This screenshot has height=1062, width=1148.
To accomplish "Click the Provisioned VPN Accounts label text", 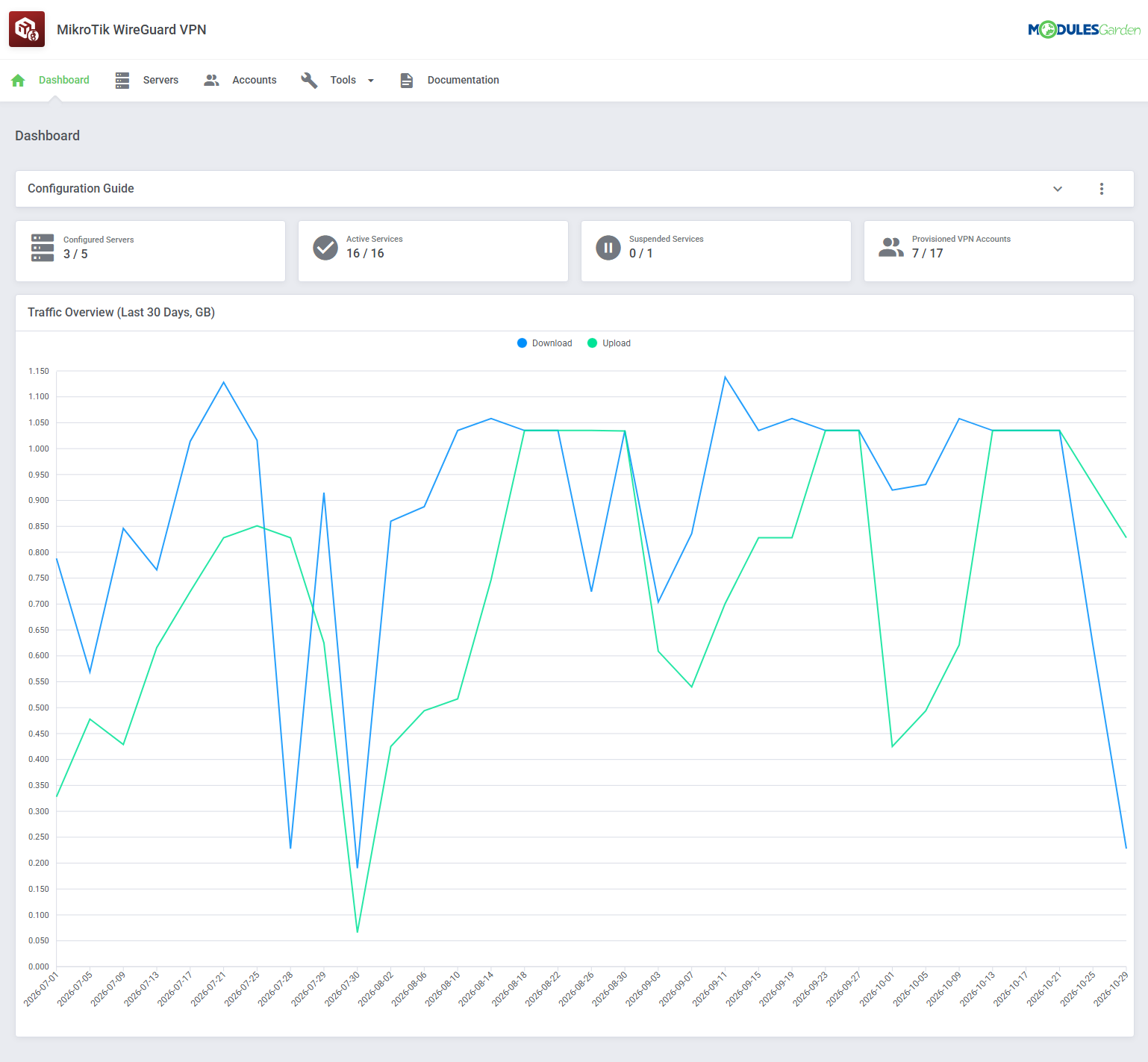I will point(961,239).
